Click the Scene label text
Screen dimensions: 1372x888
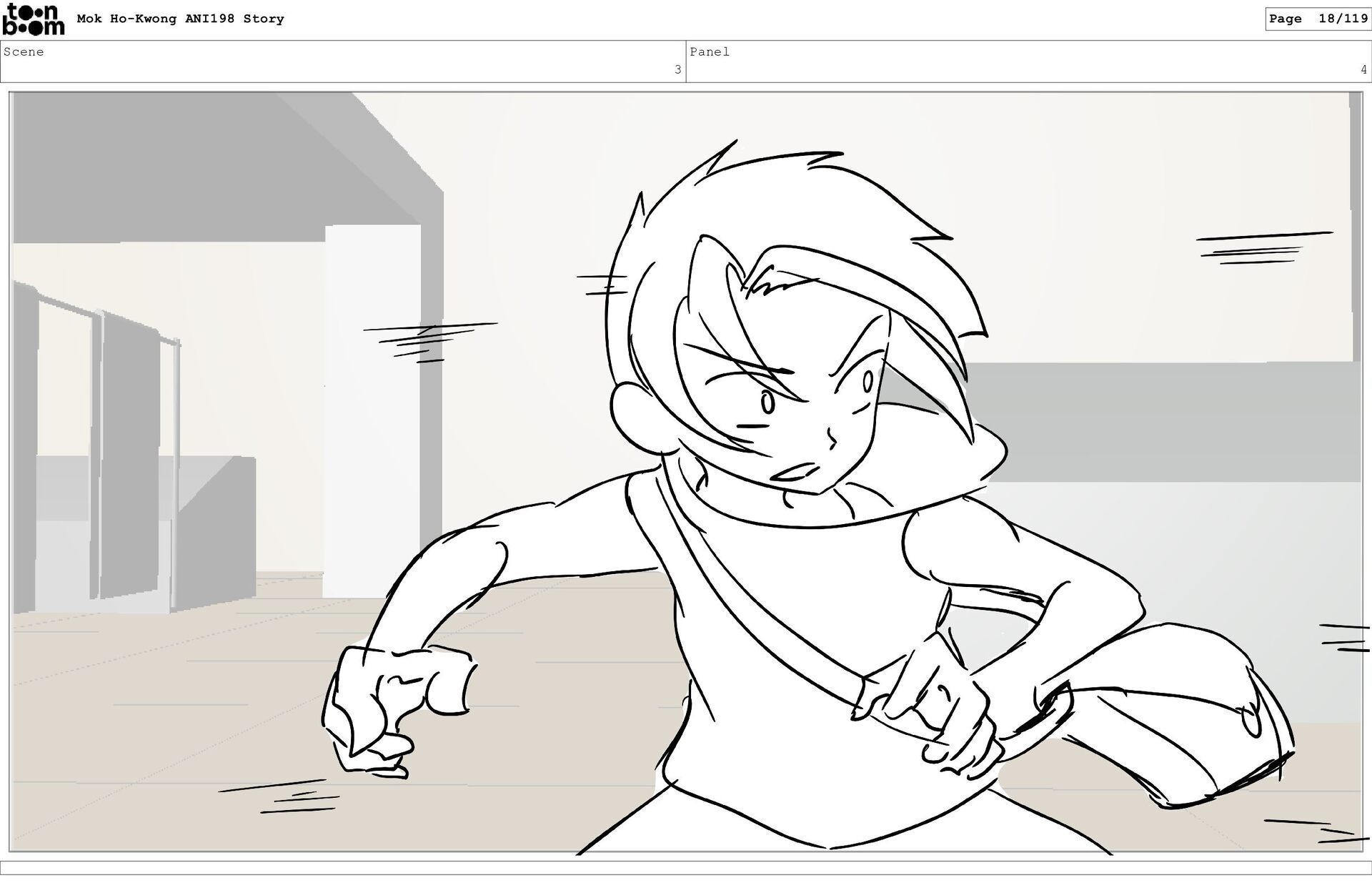tap(24, 52)
